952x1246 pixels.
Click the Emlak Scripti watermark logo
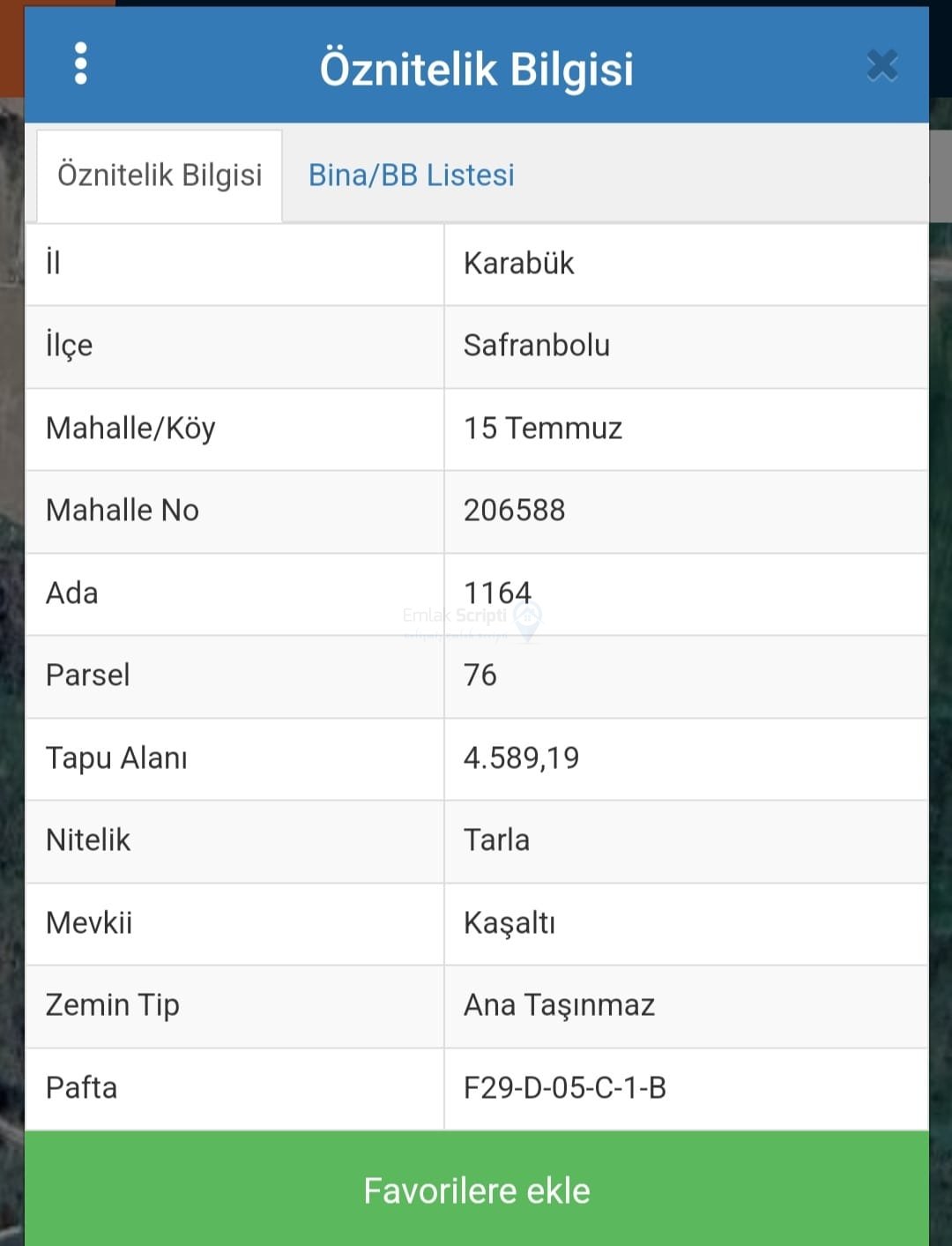(527, 618)
